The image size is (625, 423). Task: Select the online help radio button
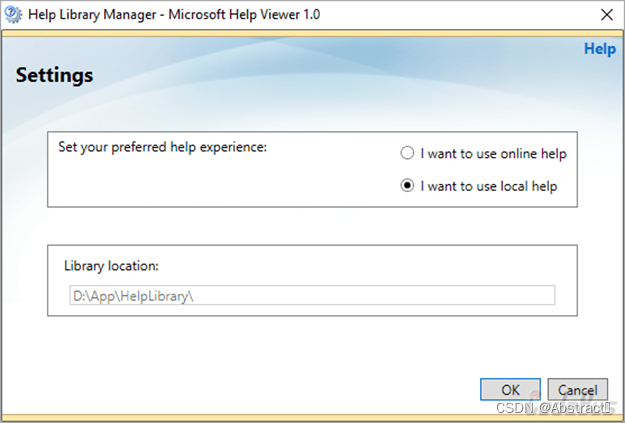pos(407,153)
